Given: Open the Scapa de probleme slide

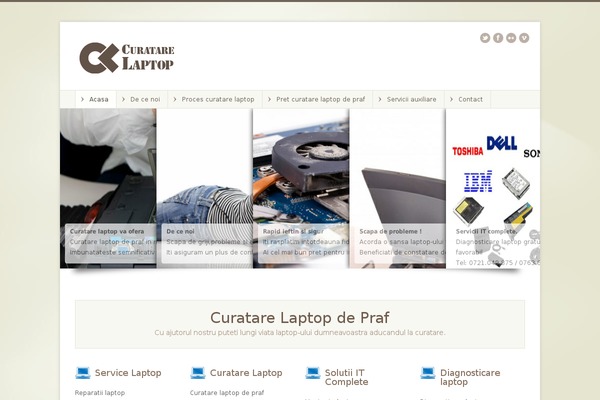Looking at the screenshot, I should (x=398, y=188).
